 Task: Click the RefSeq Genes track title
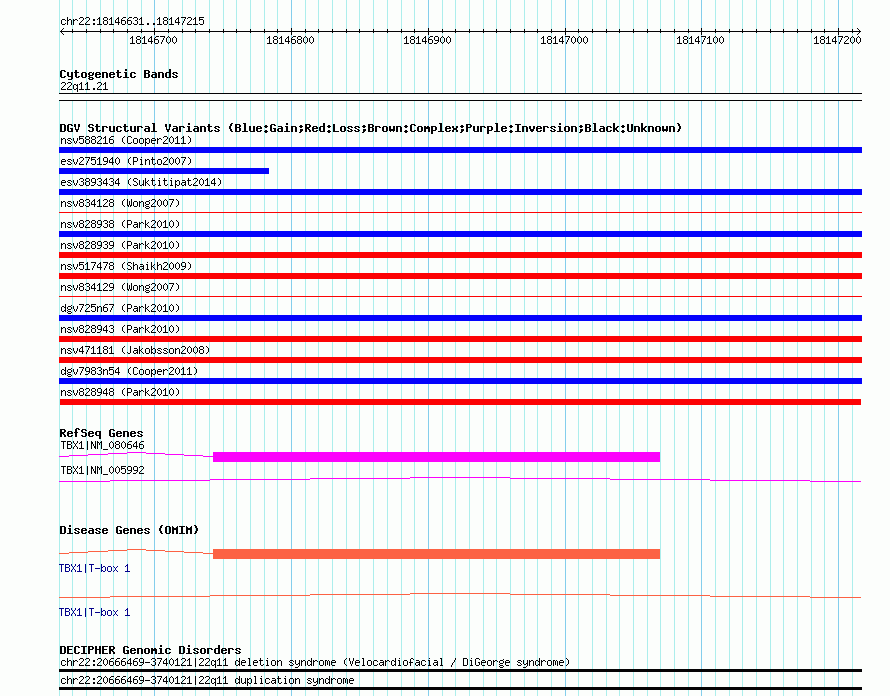click(x=101, y=433)
